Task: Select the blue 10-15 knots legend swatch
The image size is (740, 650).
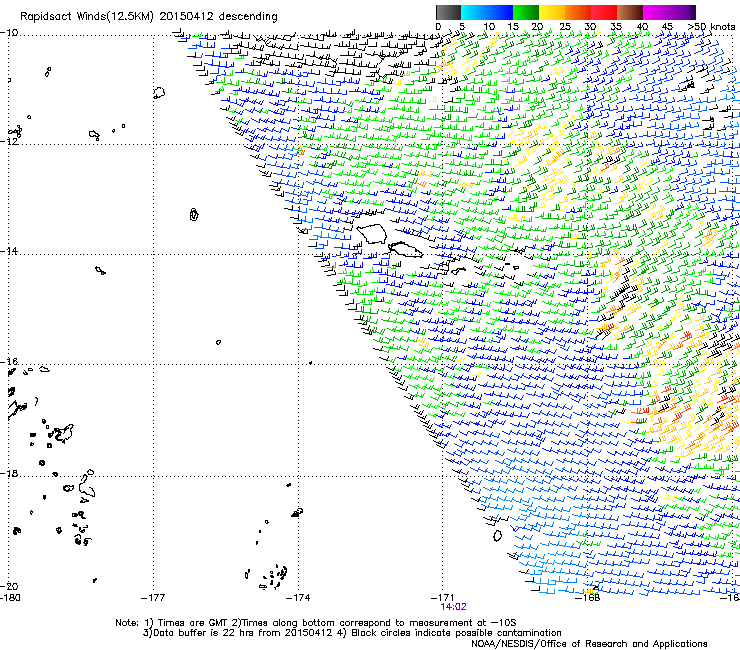Action: tap(500, 12)
